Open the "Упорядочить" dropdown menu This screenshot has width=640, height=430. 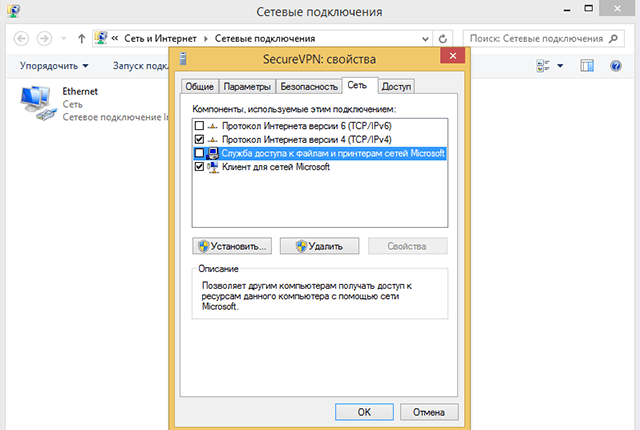coord(54,66)
